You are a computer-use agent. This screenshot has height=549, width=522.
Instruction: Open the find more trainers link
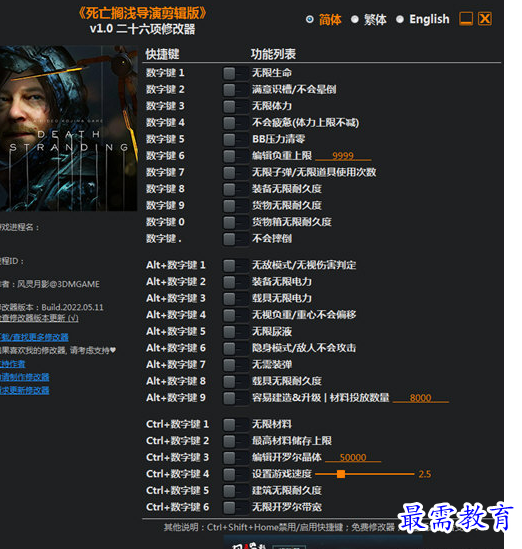click(x=34, y=337)
